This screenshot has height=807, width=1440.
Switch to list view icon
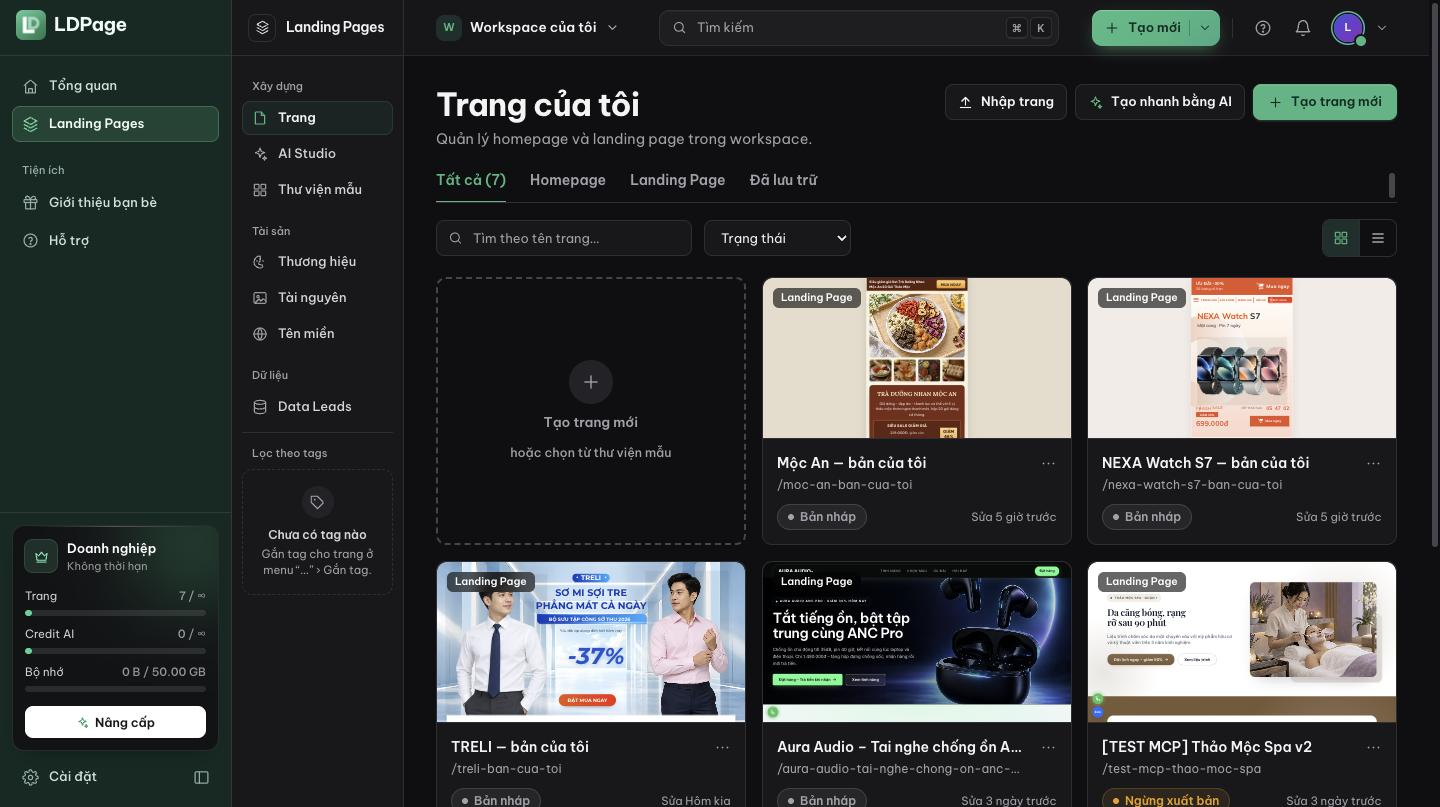click(x=1378, y=238)
